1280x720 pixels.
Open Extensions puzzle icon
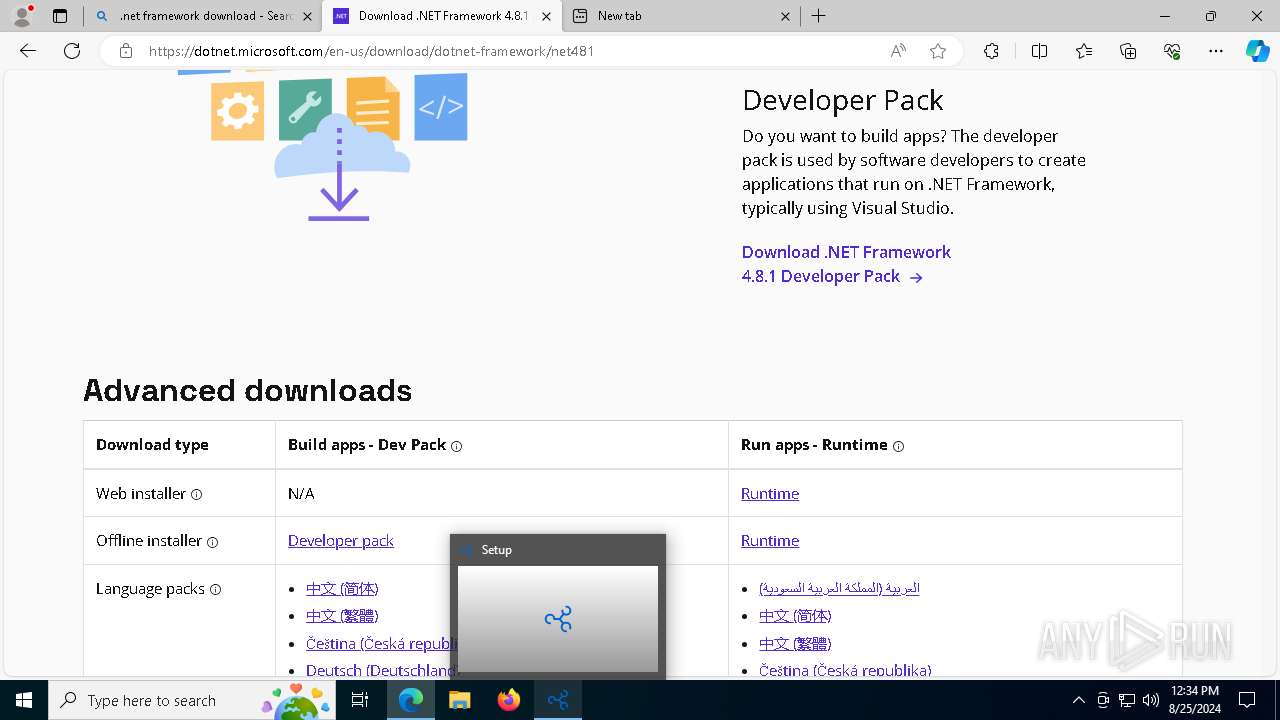click(991, 51)
